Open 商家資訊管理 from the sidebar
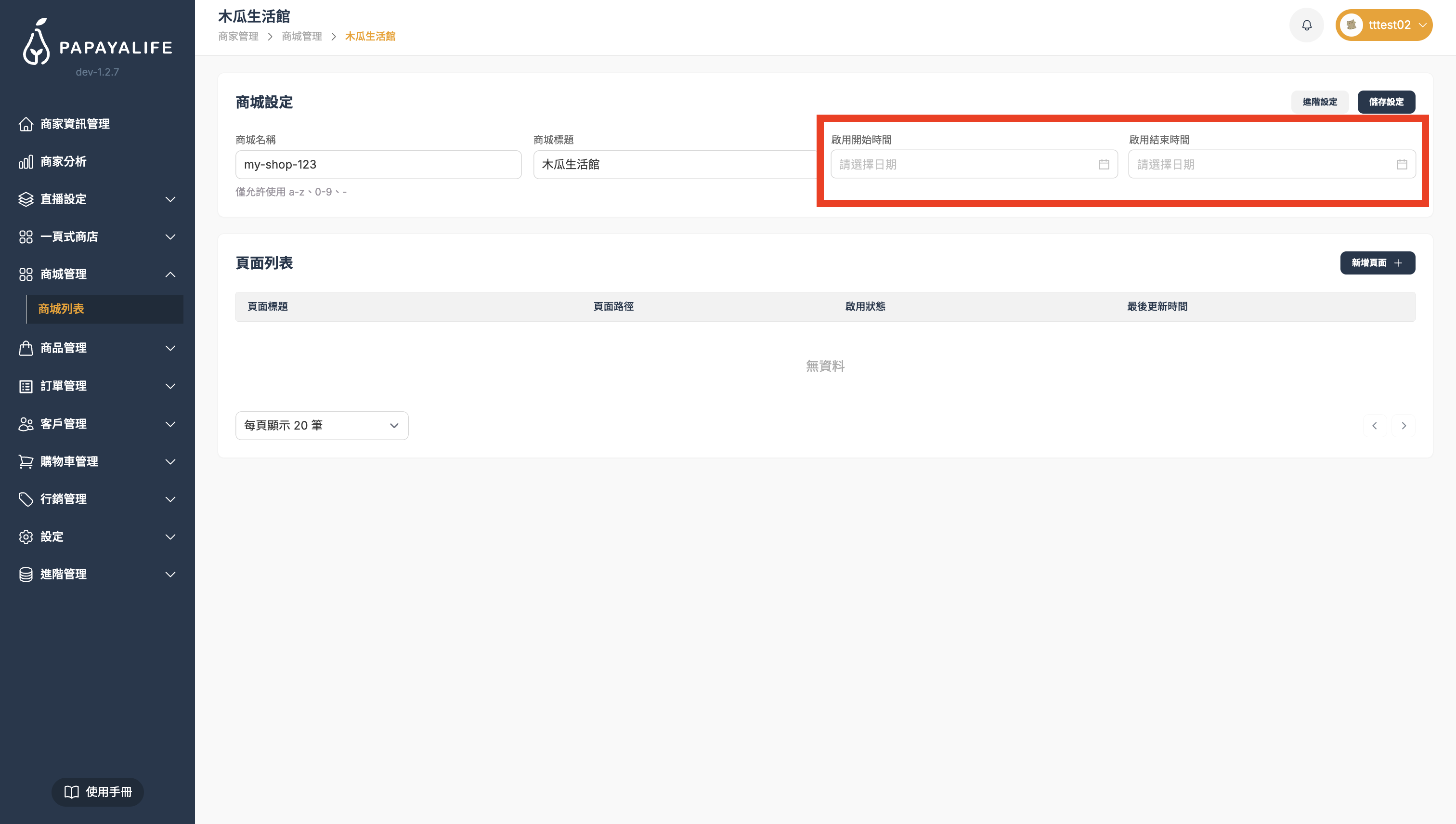The image size is (1456, 824). [75, 124]
